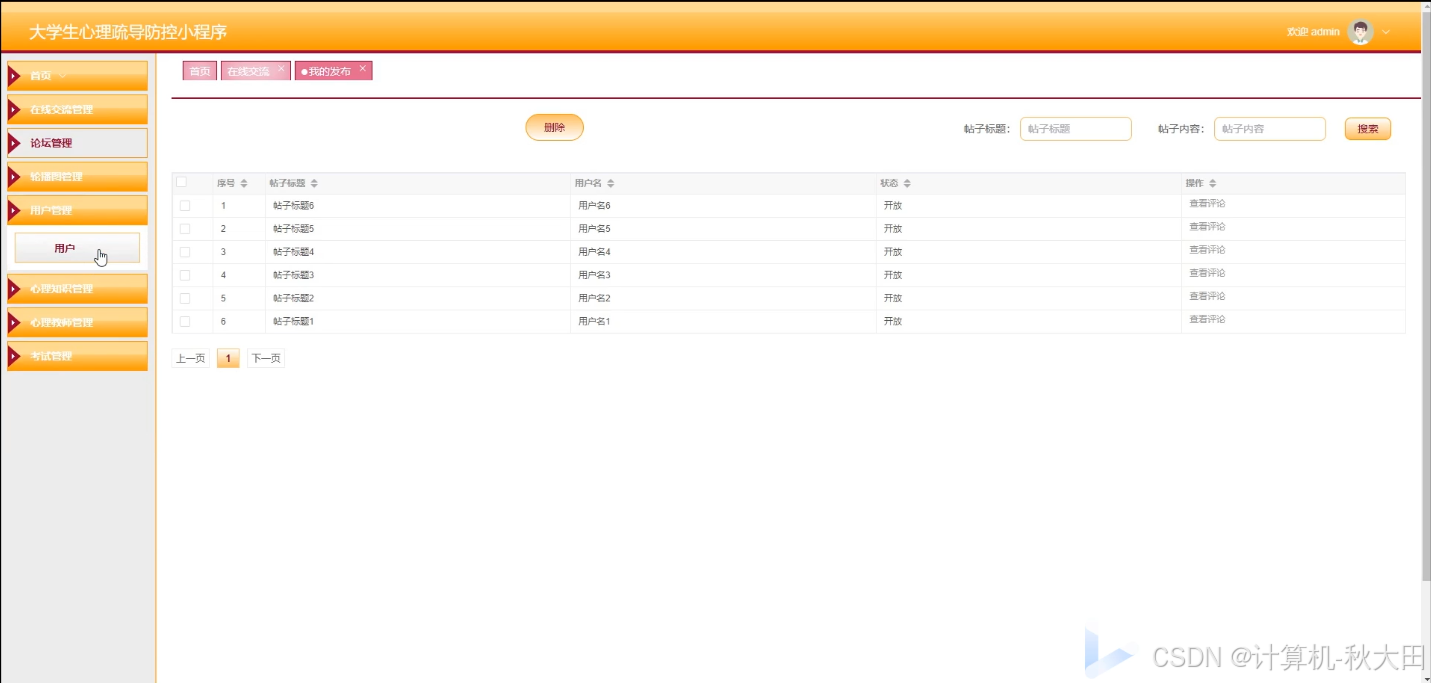Focus the 帖子标题 search input field
1431x683 pixels.
pos(1076,129)
